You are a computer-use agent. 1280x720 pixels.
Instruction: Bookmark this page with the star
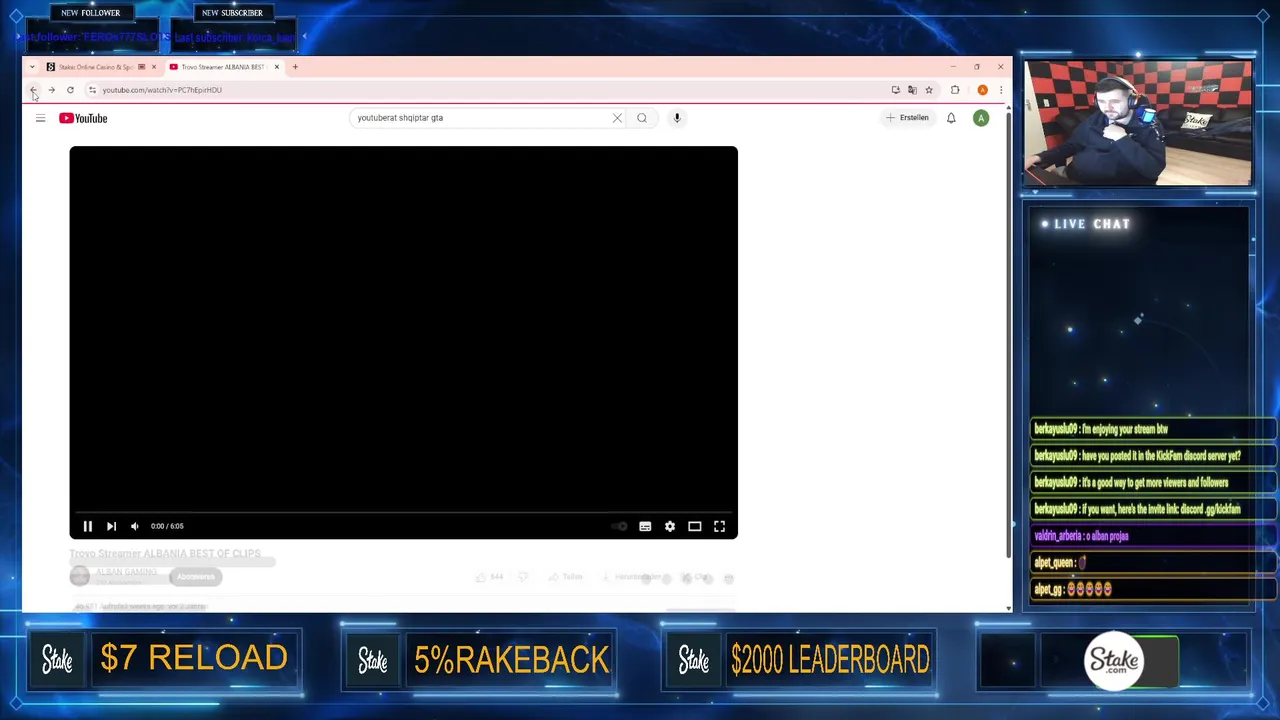(929, 90)
